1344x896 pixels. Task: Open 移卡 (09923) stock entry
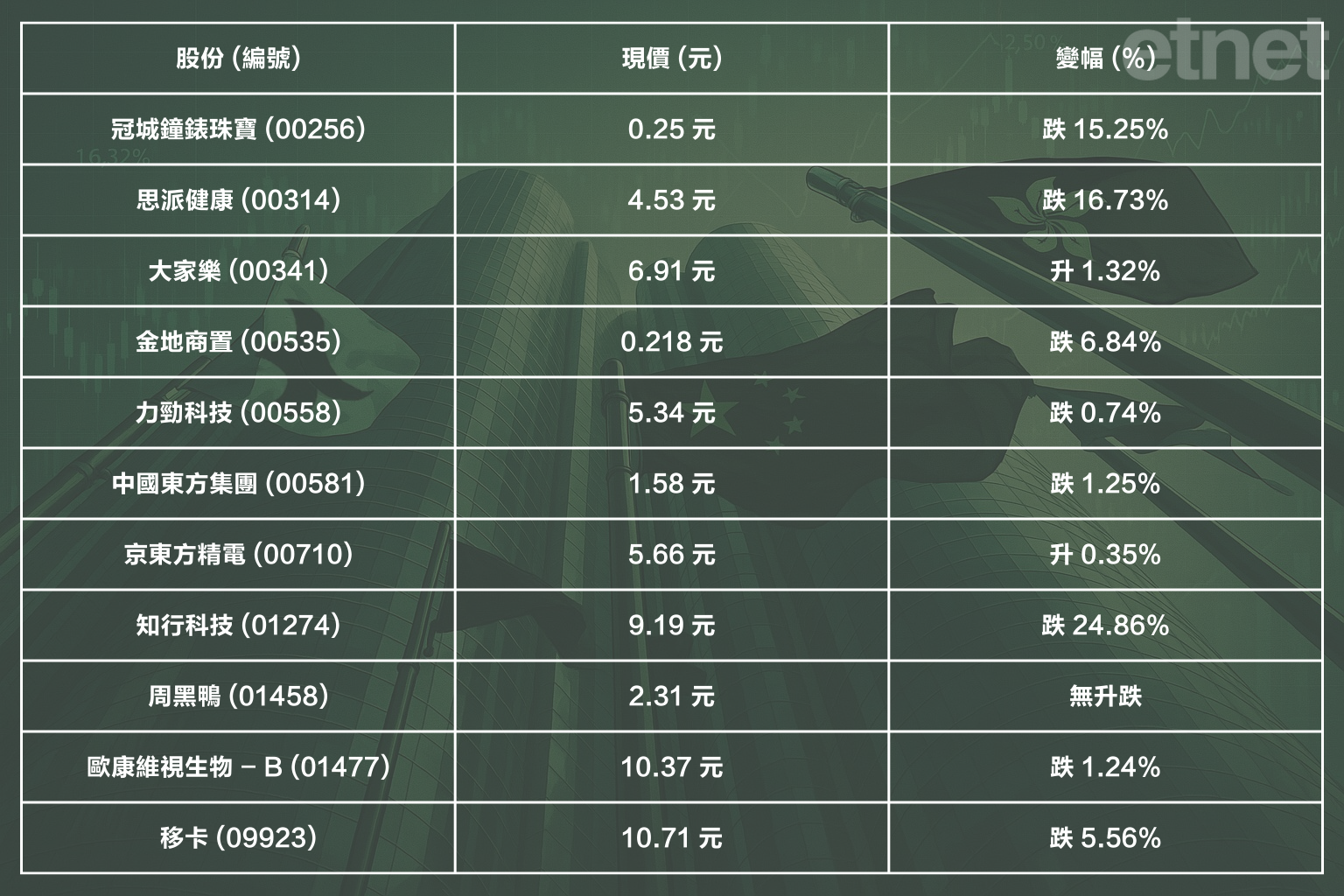238,838
